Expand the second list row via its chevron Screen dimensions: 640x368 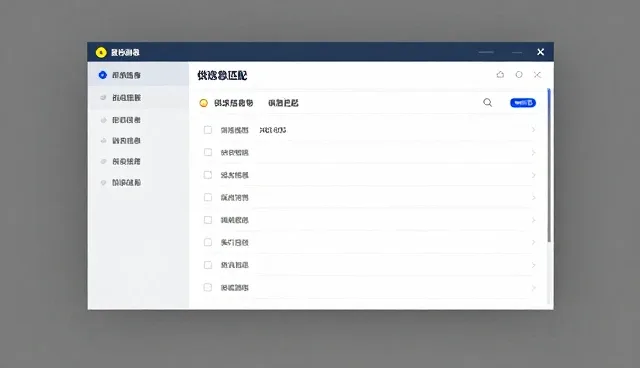pos(533,153)
